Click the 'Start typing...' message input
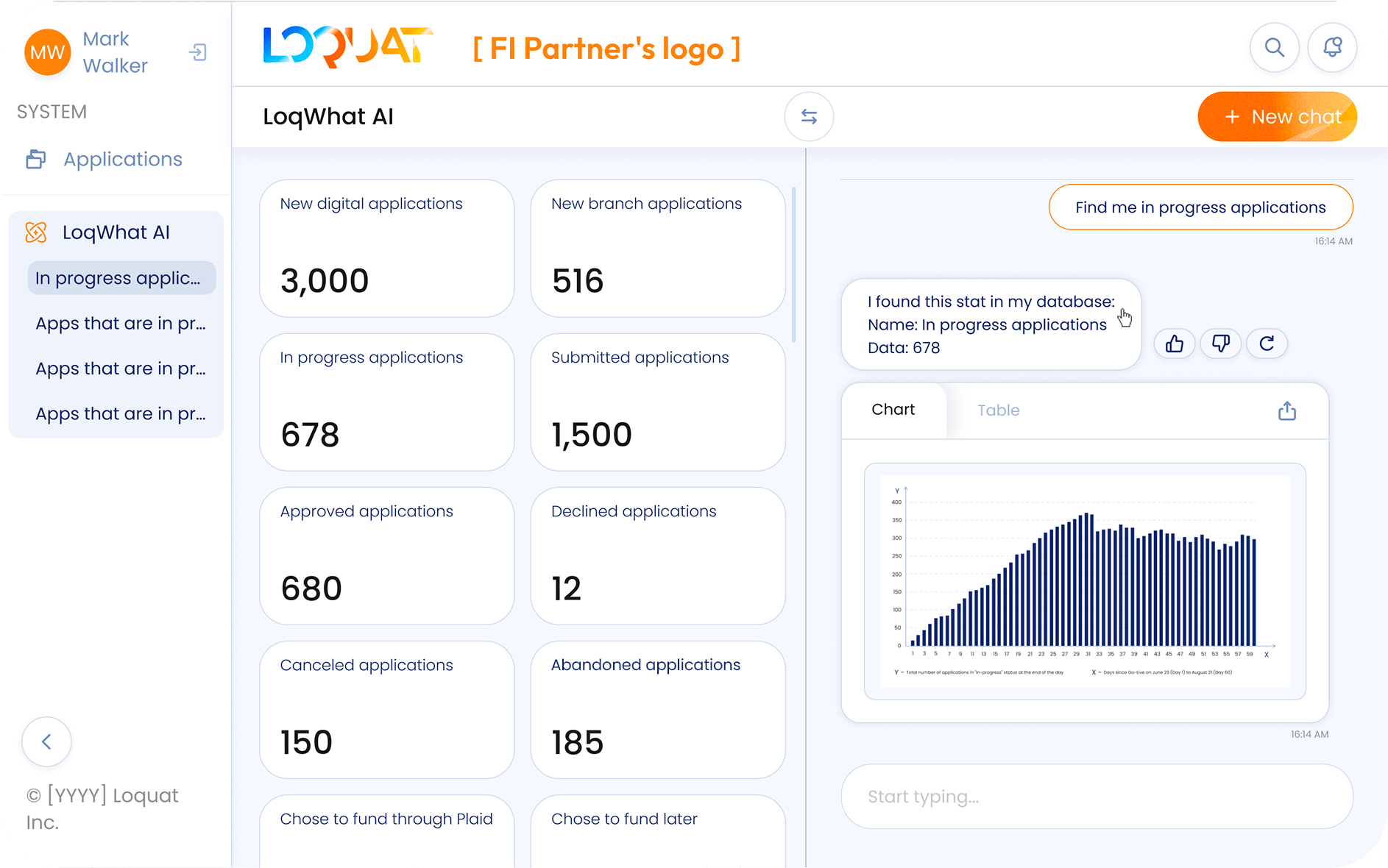This screenshot has height=868, width=1388. pos(1097,797)
